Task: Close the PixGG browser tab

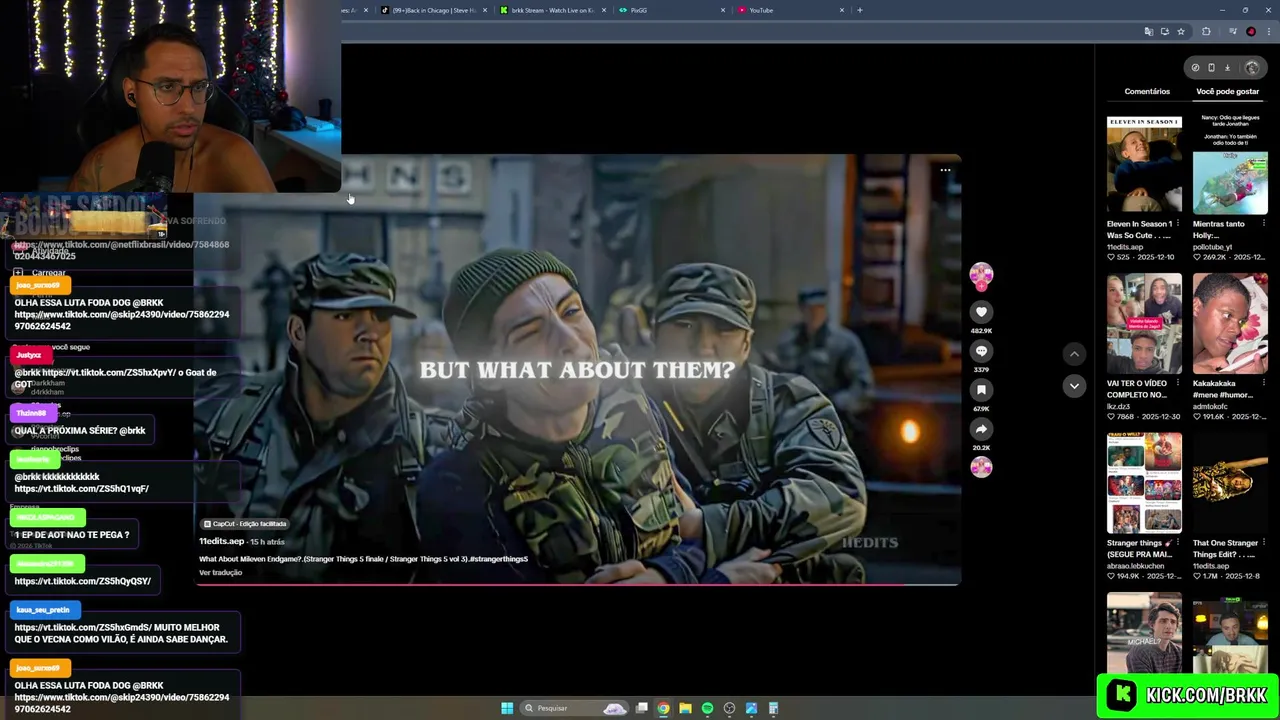Action: tap(723, 10)
